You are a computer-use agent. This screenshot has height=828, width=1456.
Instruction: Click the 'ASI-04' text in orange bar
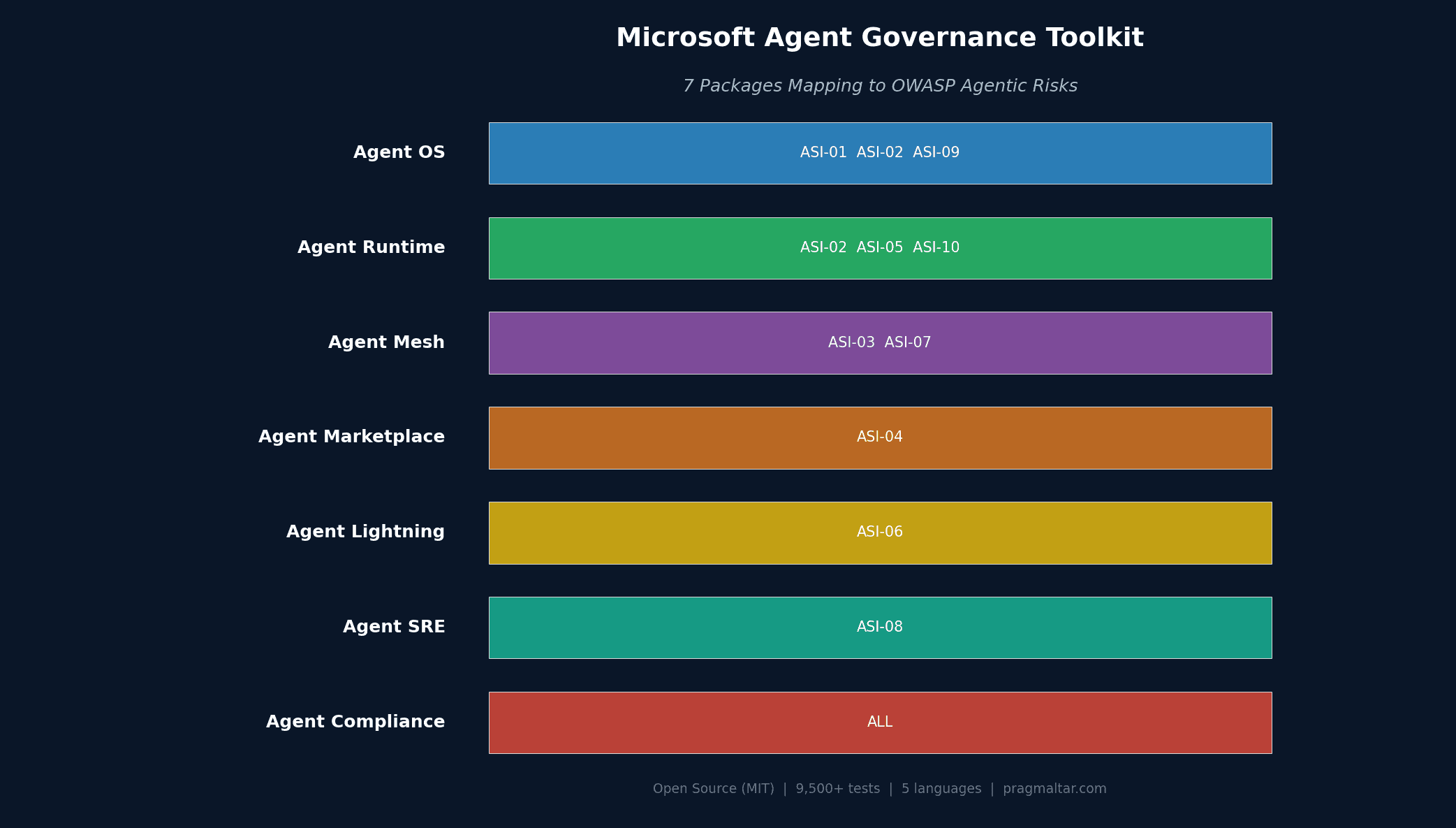pos(880,437)
